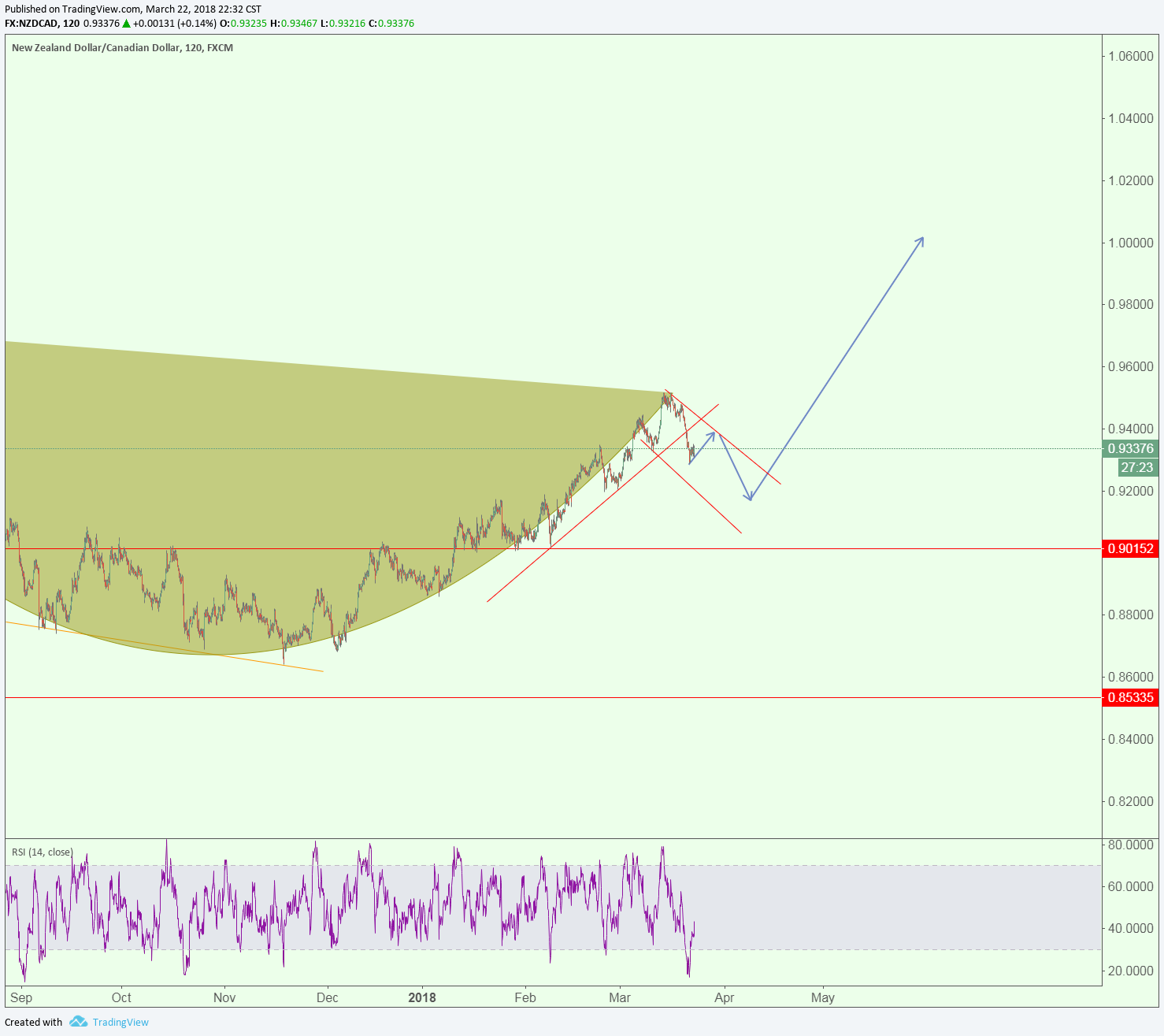The width and height of the screenshot is (1164, 1036).
Task: Select the current price label 0.93376
Action: 1131,448
